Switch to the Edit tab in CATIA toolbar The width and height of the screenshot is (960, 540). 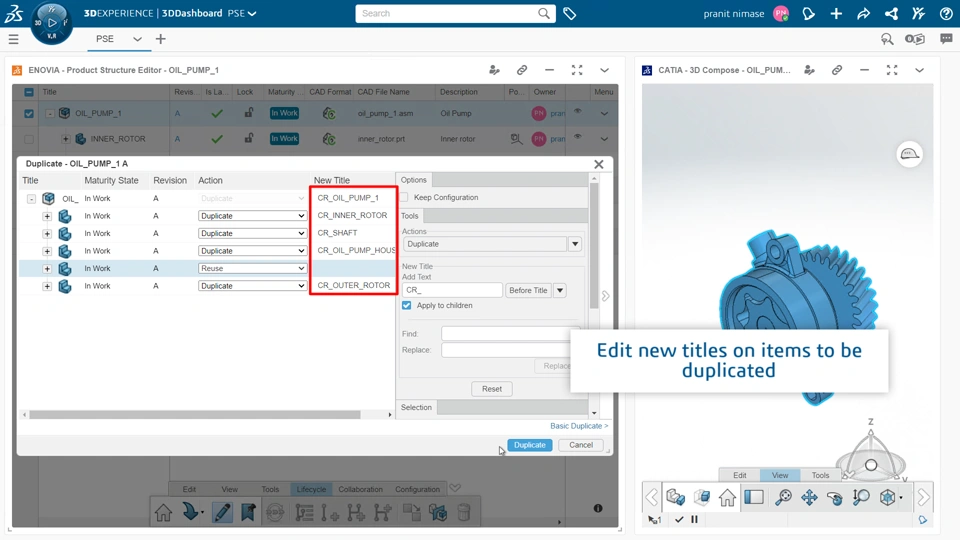click(740, 475)
